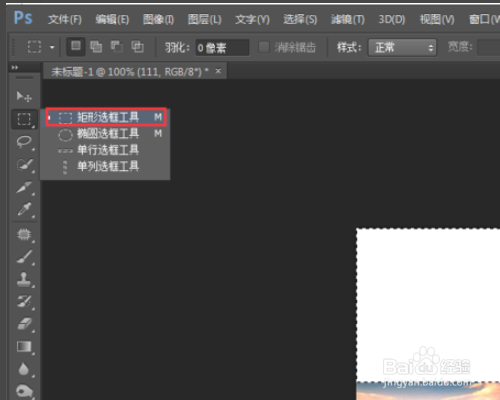Image resolution: width=500 pixels, height=400 pixels.
Task: Expand the toolbox with the double-arrow
Action: pyautogui.click(x=15, y=68)
